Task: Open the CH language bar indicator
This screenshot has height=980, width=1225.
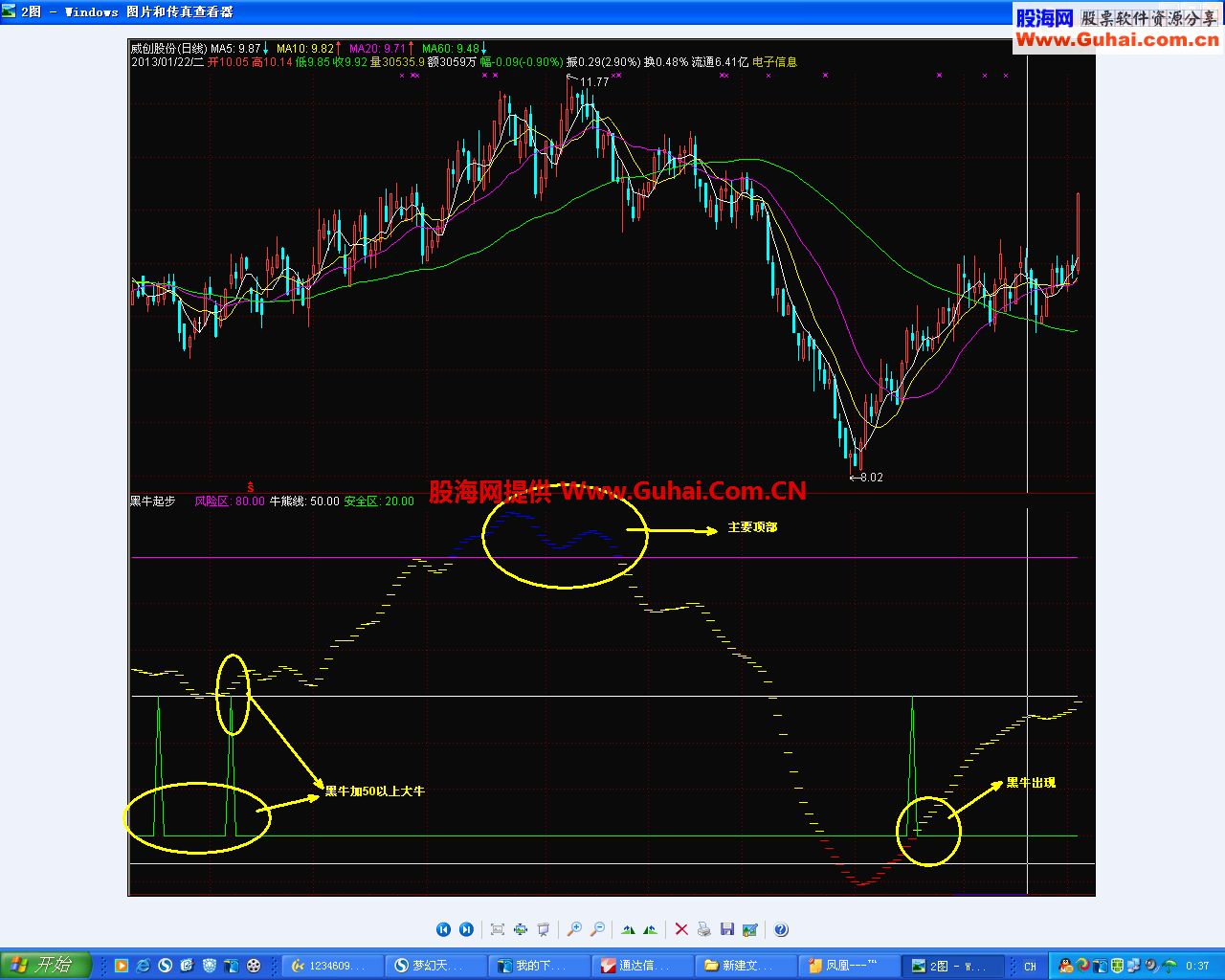Action: pyautogui.click(x=1030, y=967)
